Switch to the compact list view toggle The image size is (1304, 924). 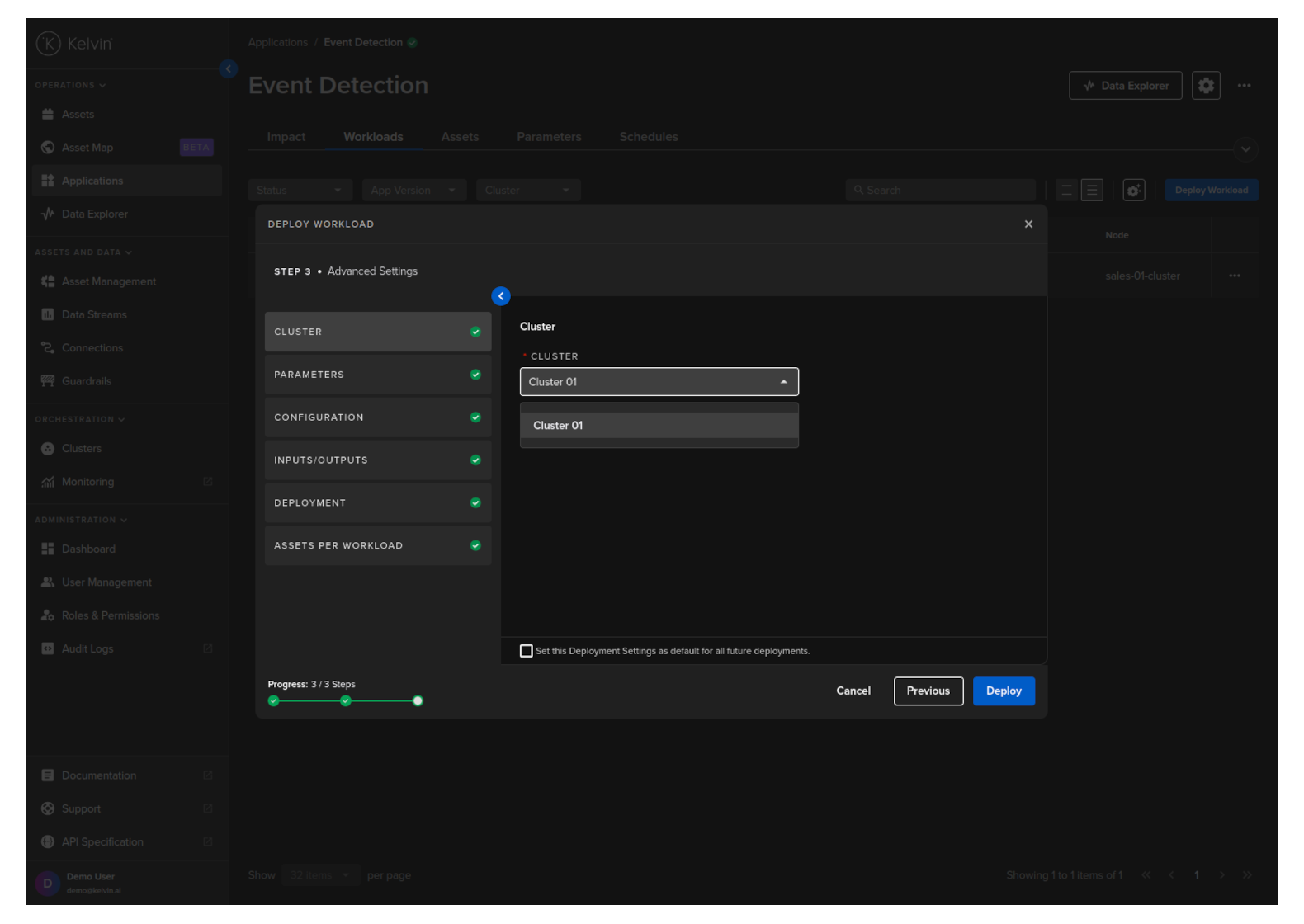point(1066,191)
